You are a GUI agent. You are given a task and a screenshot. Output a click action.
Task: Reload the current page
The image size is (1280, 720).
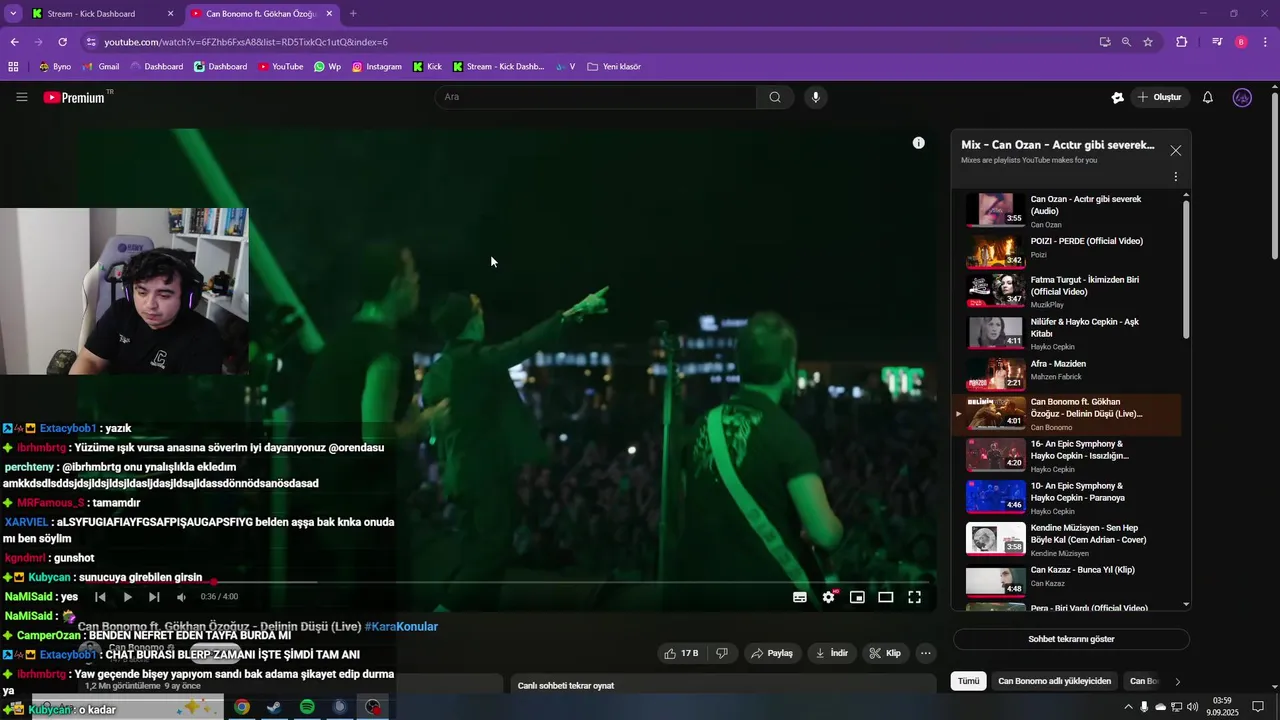click(62, 42)
